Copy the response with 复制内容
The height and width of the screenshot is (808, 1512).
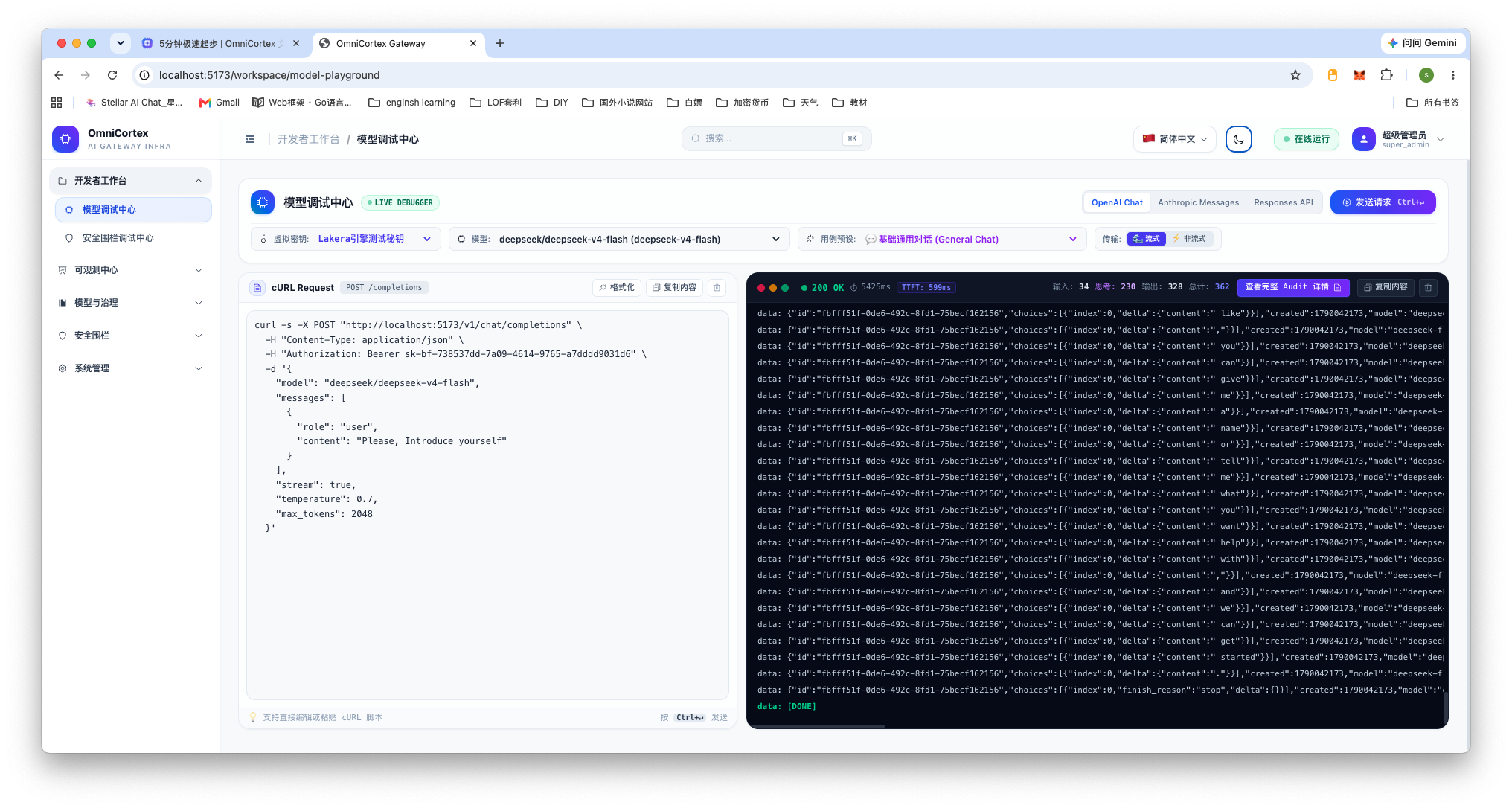tap(1386, 287)
